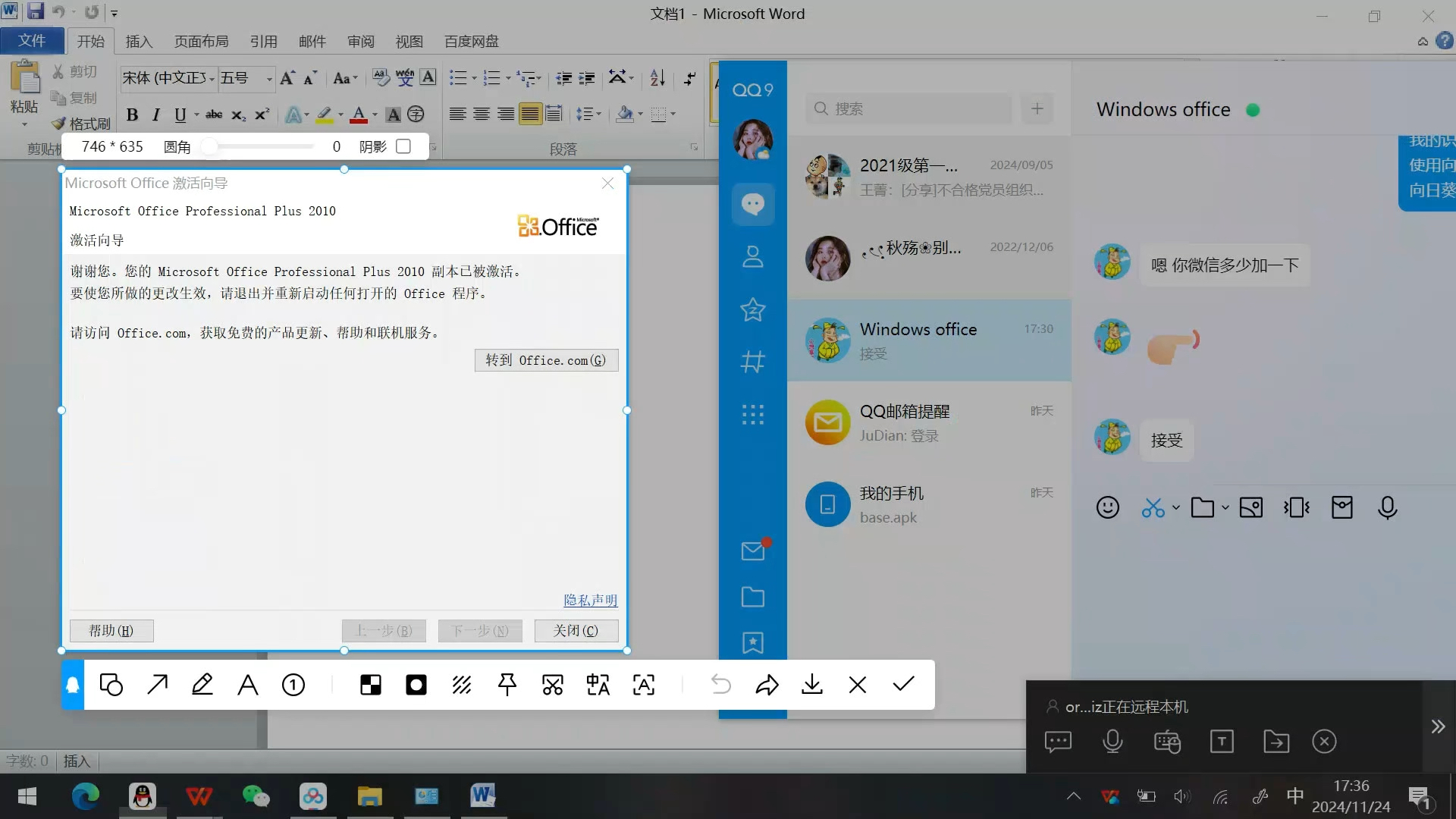1456x819 pixels.
Task: Open QQ Mail reminder conversation
Action: point(929,422)
